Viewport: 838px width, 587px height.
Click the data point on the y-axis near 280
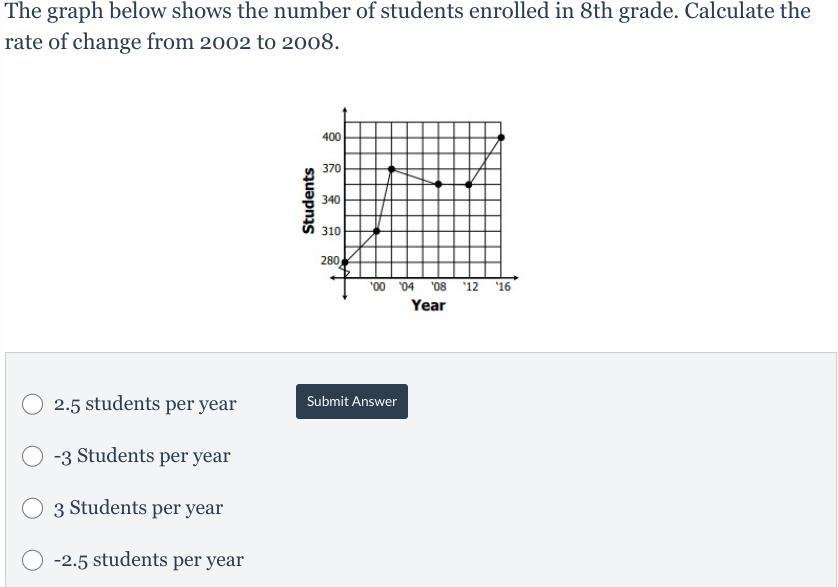coord(345,262)
